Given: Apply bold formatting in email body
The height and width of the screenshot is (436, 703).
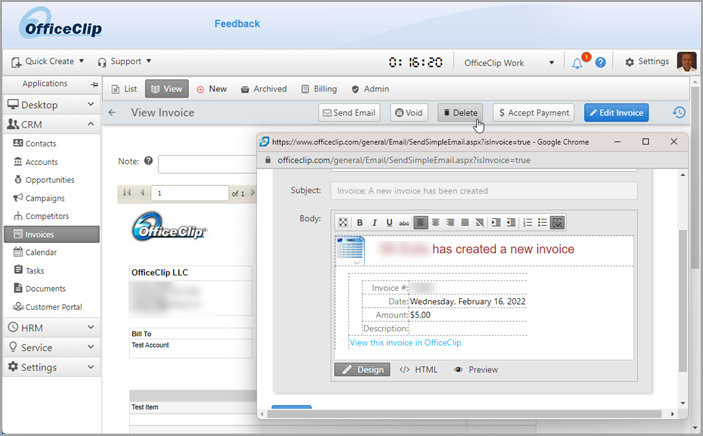Looking at the screenshot, I should [x=360, y=222].
